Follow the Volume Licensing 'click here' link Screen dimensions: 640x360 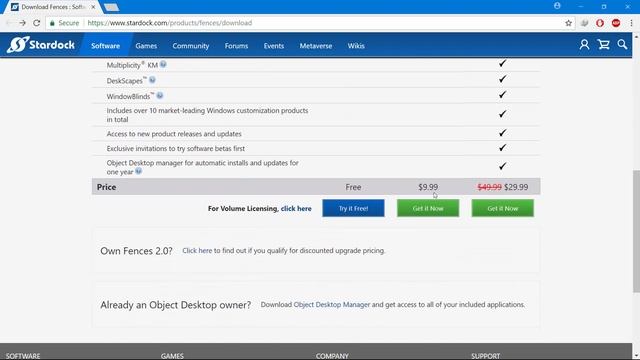(296, 209)
